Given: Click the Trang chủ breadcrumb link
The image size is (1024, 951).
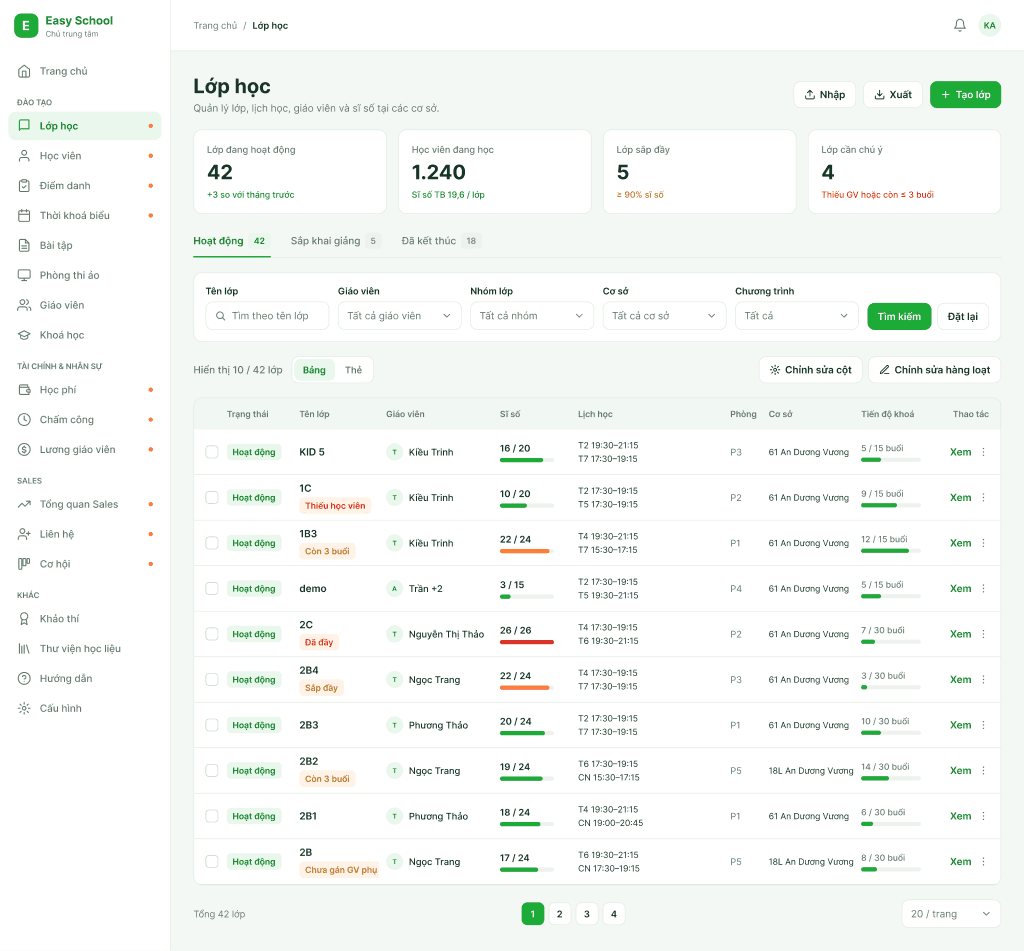Looking at the screenshot, I should pos(215,25).
